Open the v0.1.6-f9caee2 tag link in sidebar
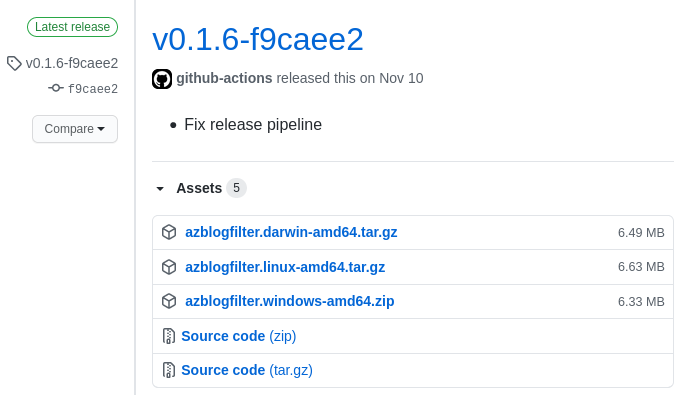The width and height of the screenshot is (684, 395). (72, 63)
